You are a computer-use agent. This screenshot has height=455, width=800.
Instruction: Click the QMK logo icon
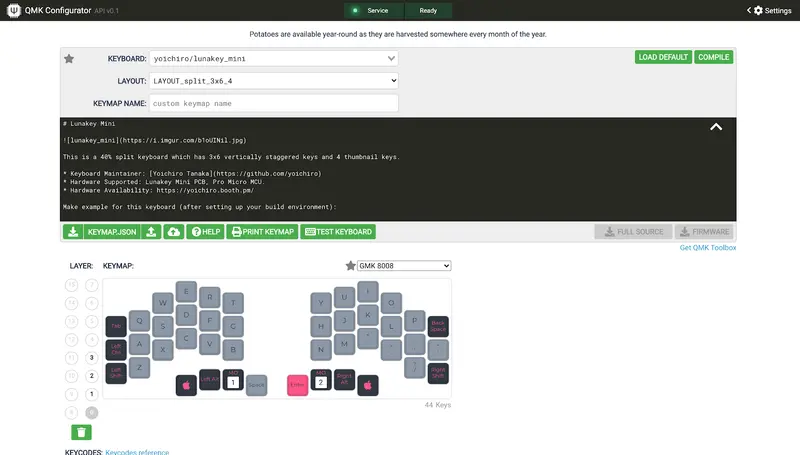tap(14, 10)
